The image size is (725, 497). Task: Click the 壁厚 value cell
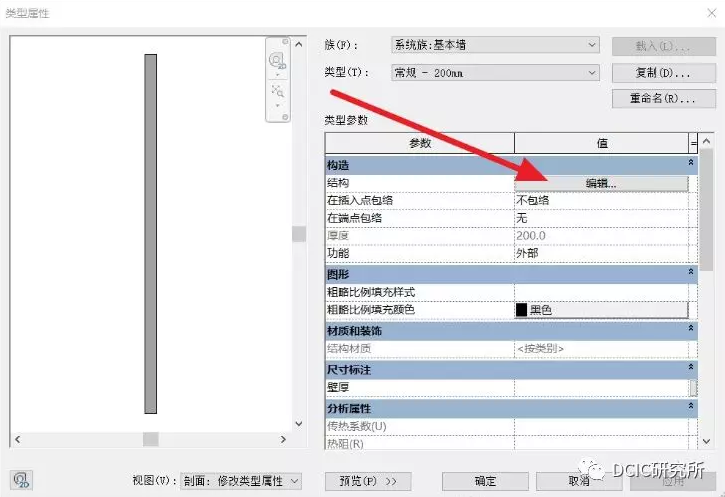[601, 387]
